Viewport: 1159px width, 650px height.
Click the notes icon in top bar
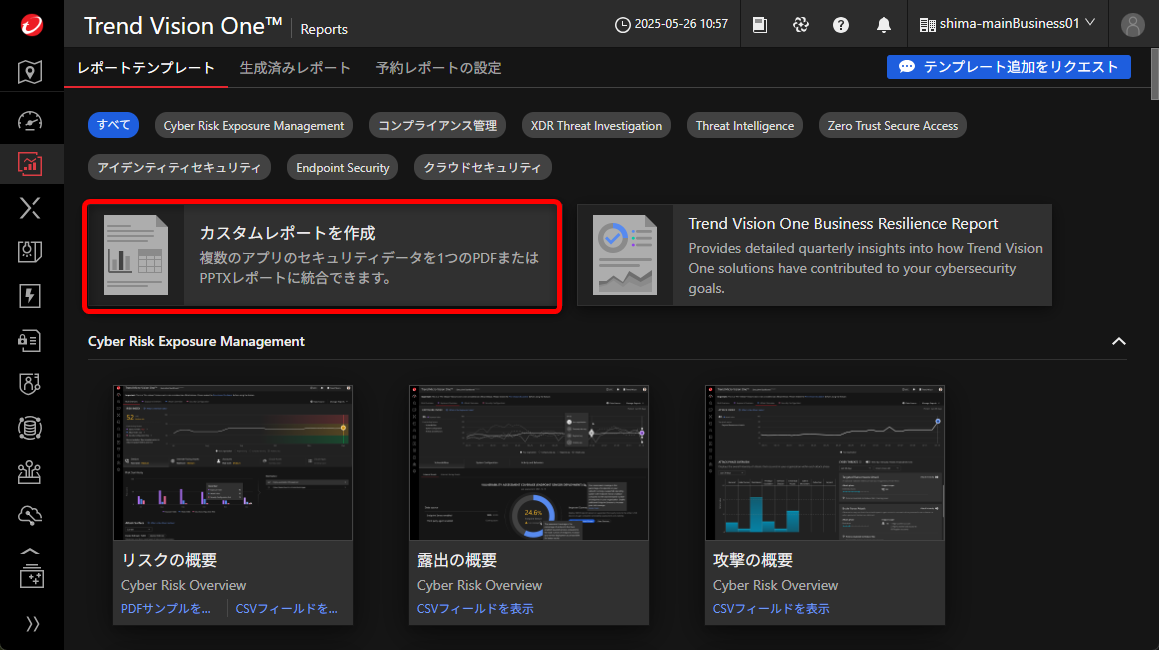pos(759,24)
